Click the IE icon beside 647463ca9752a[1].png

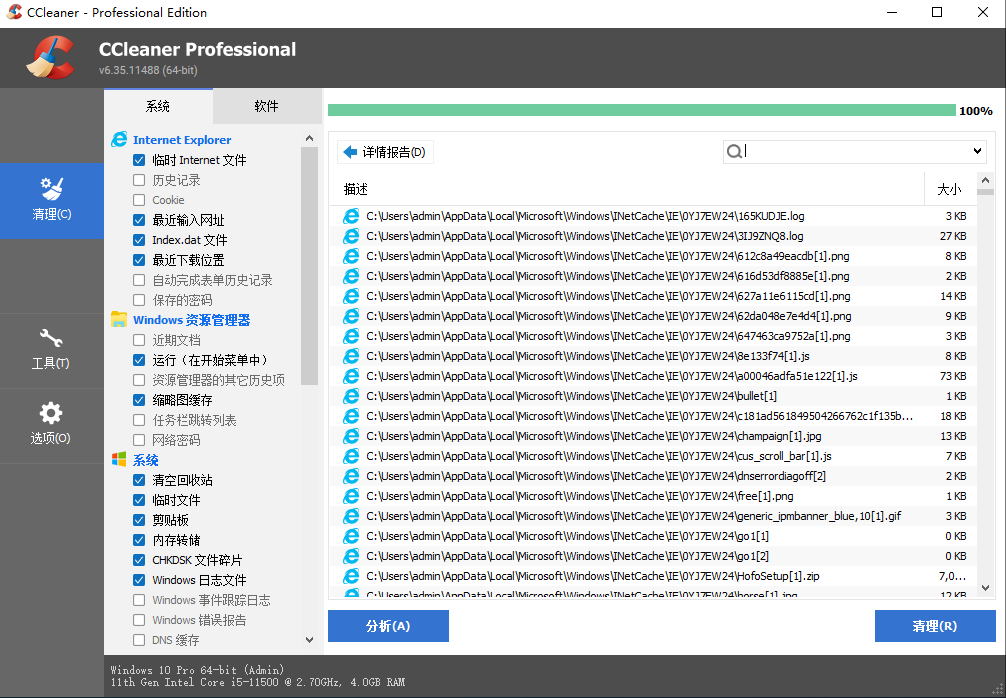(351, 336)
